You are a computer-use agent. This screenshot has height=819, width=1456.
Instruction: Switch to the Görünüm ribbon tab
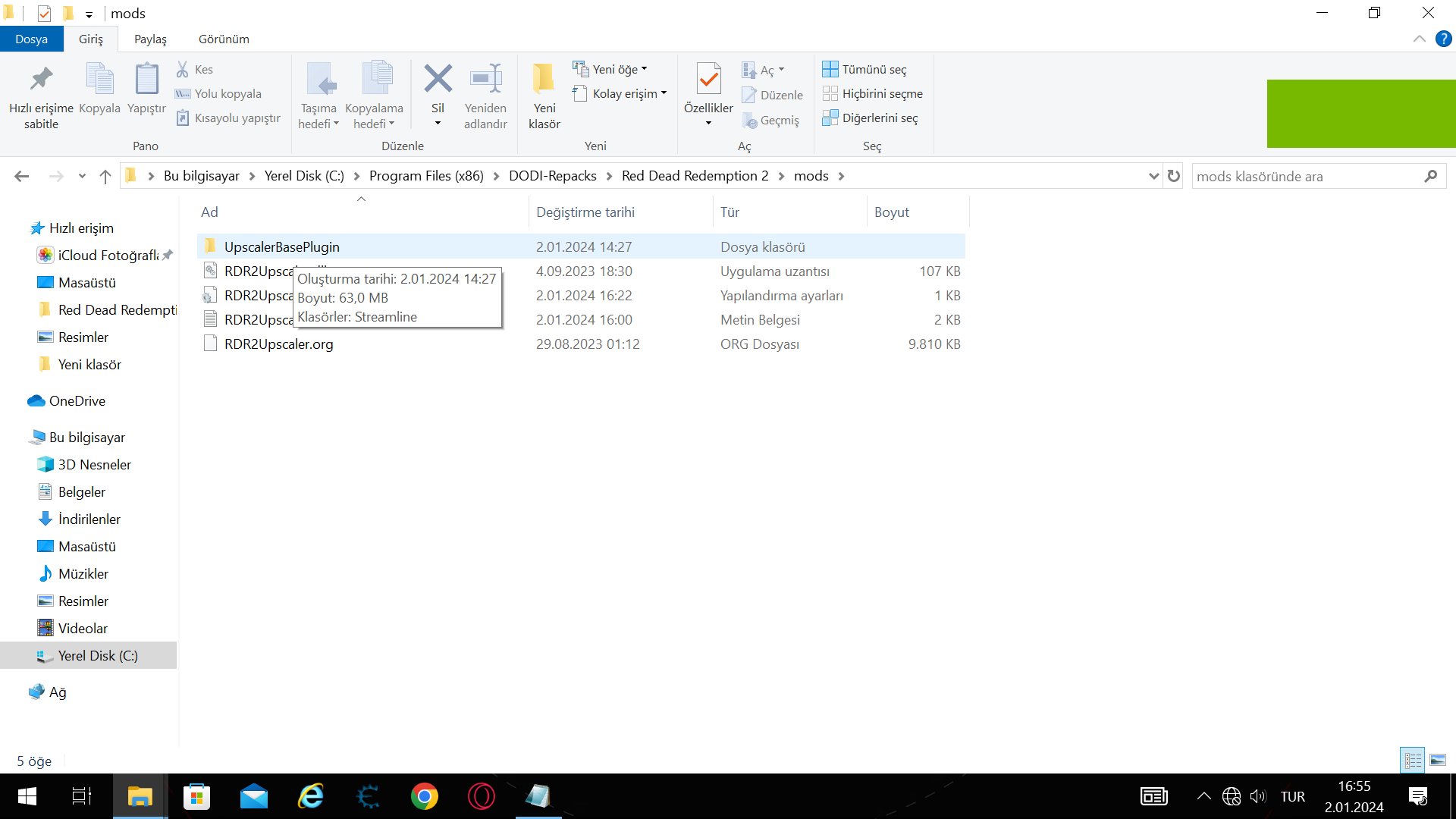224,39
